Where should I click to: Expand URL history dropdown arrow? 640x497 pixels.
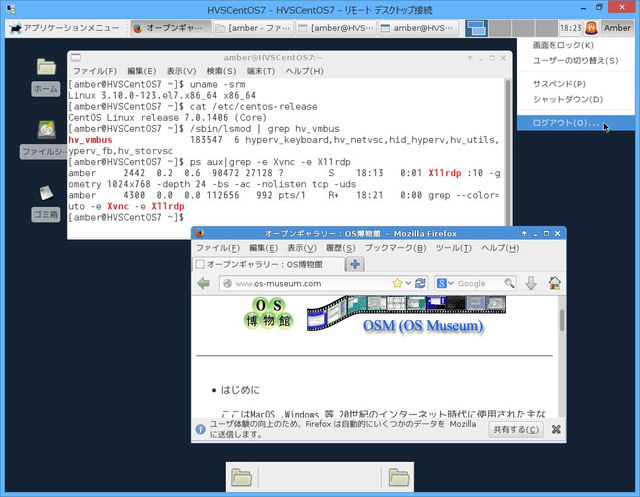(408, 283)
